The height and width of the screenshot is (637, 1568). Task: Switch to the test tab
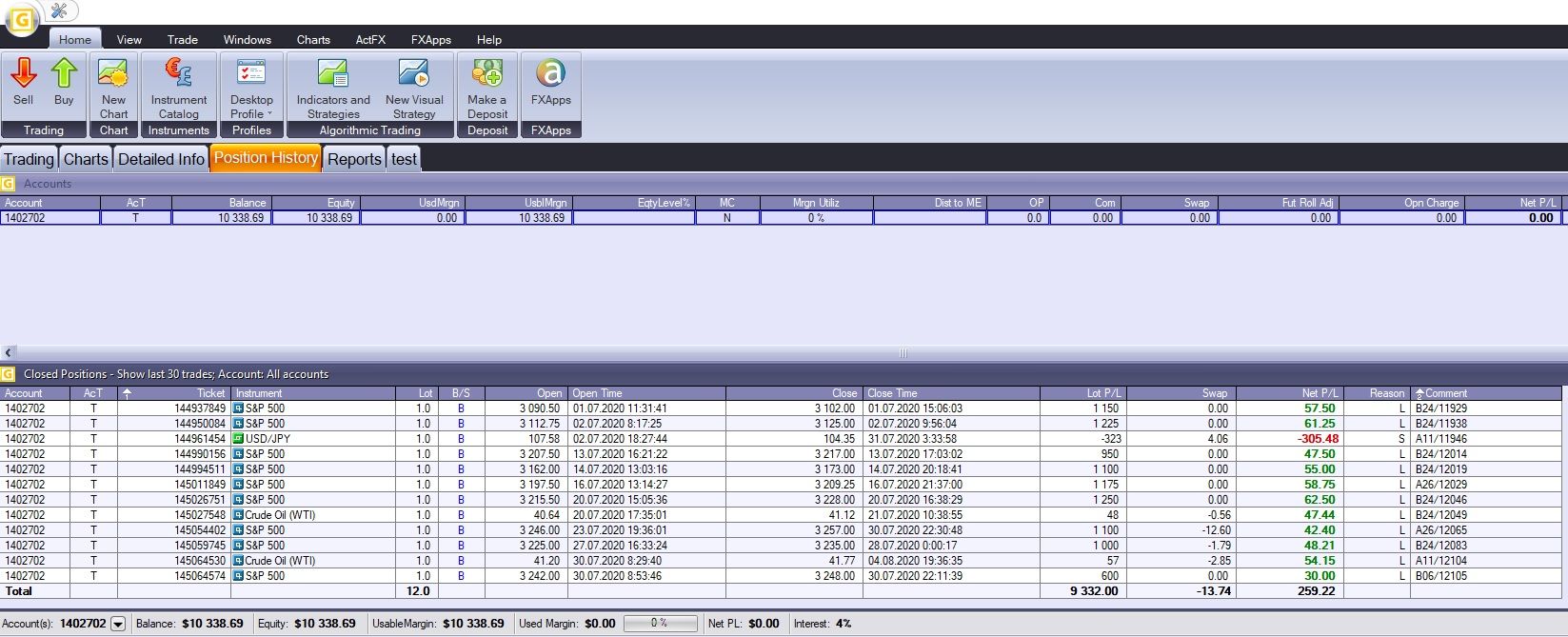point(405,159)
